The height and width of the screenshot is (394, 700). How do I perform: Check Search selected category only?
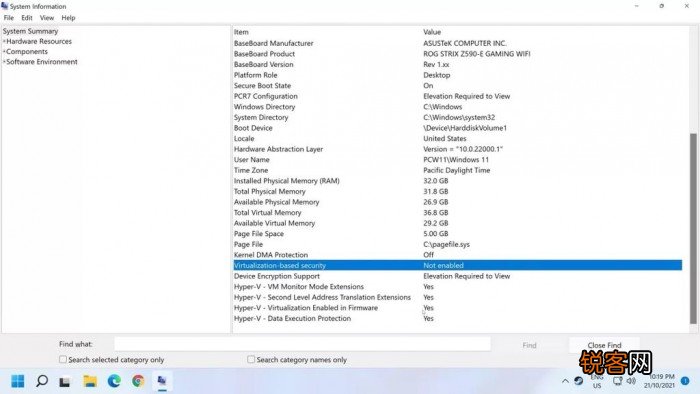[63, 359]
